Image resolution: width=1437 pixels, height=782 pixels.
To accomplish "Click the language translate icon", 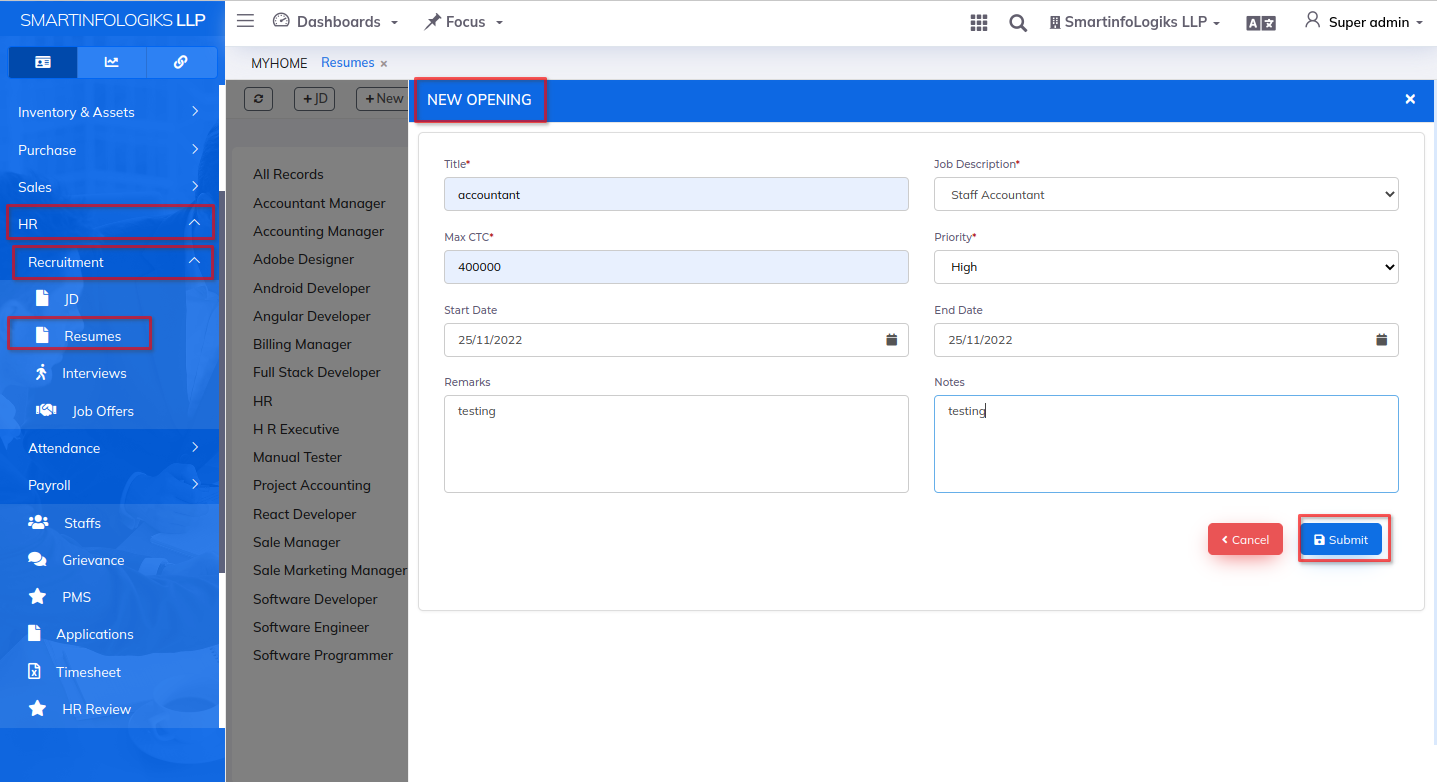I will pyautogui.click(x=1261, y=23).
